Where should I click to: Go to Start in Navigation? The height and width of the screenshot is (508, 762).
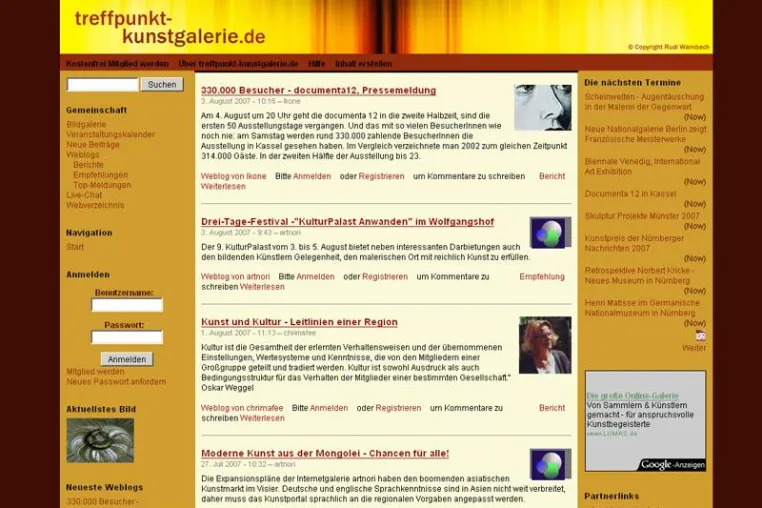tap(75, 247)
